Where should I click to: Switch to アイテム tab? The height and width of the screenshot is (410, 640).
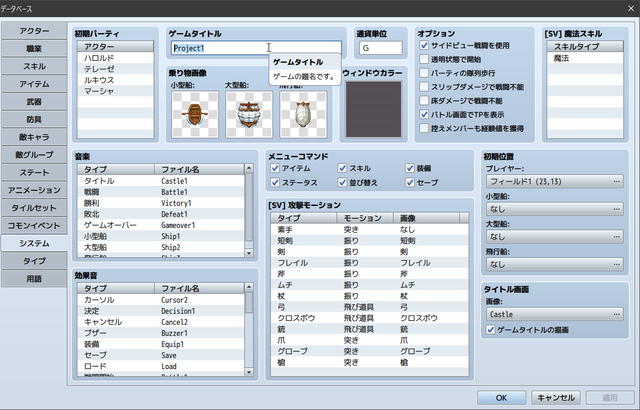tap(34, 84)
